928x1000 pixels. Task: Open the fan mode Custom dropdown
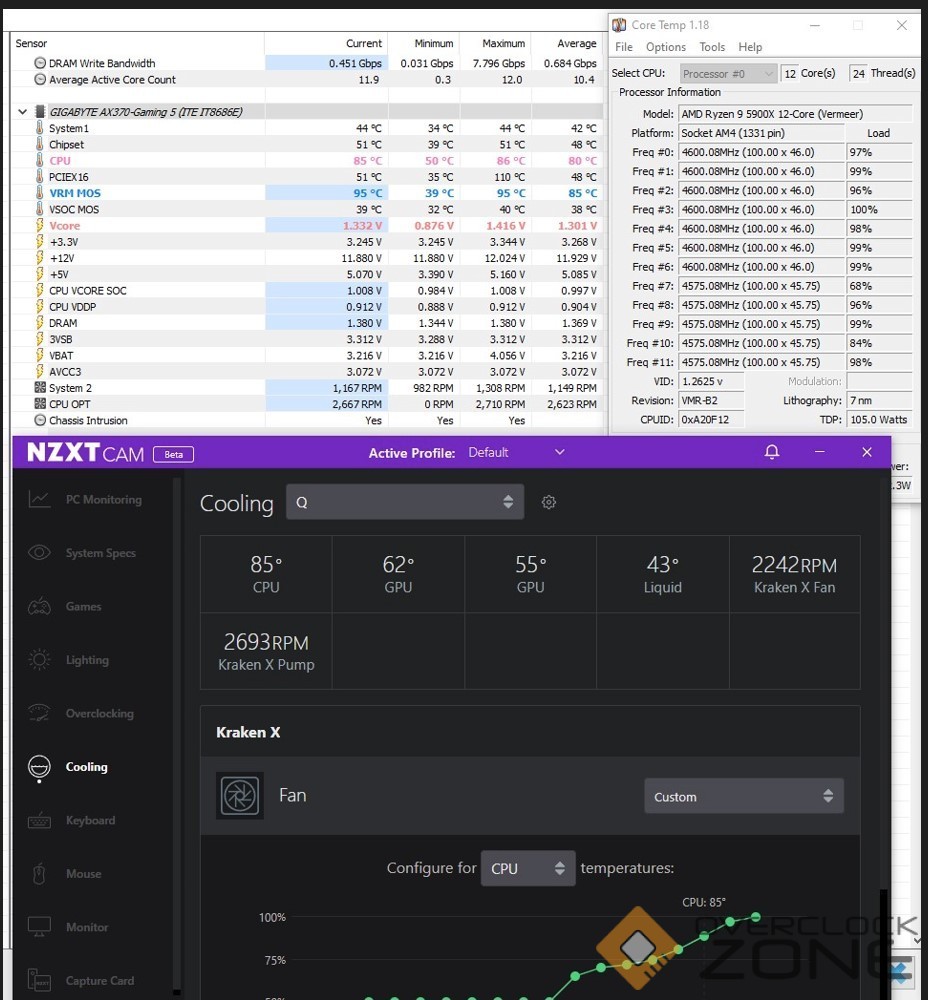coord(744,797)
